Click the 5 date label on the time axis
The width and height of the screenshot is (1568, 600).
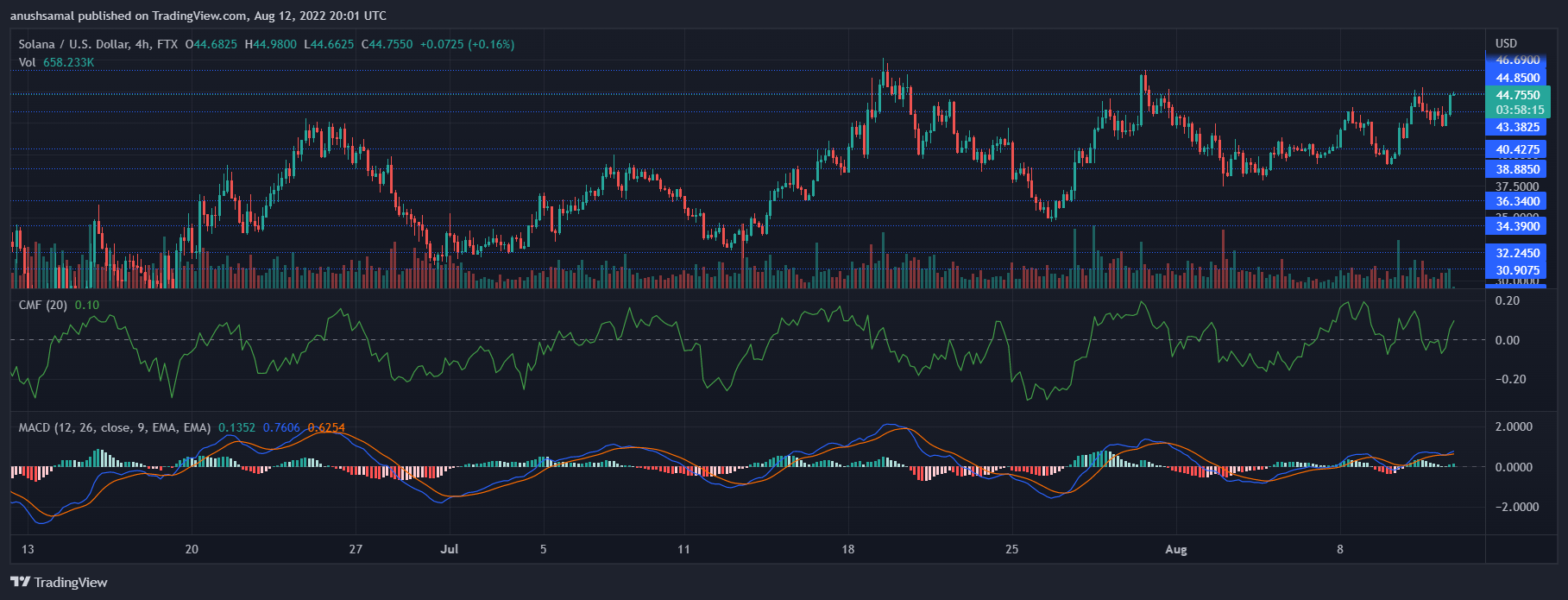coord(543,549)
